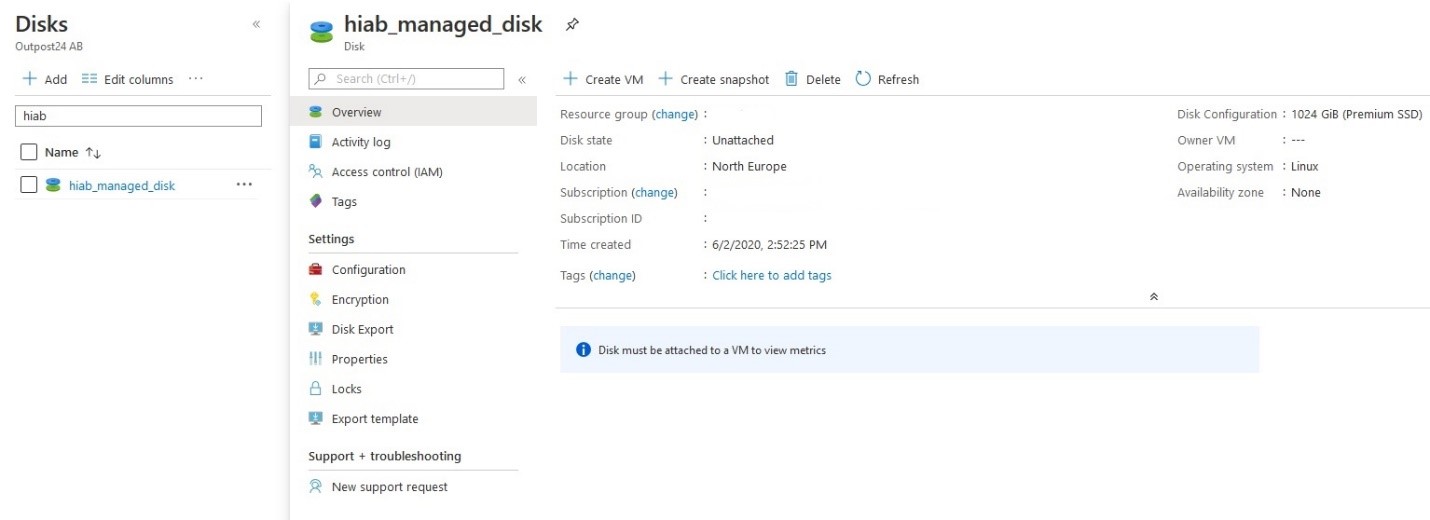Open the ellipsis menu for hiab_managed_disk row

(244, 185)
